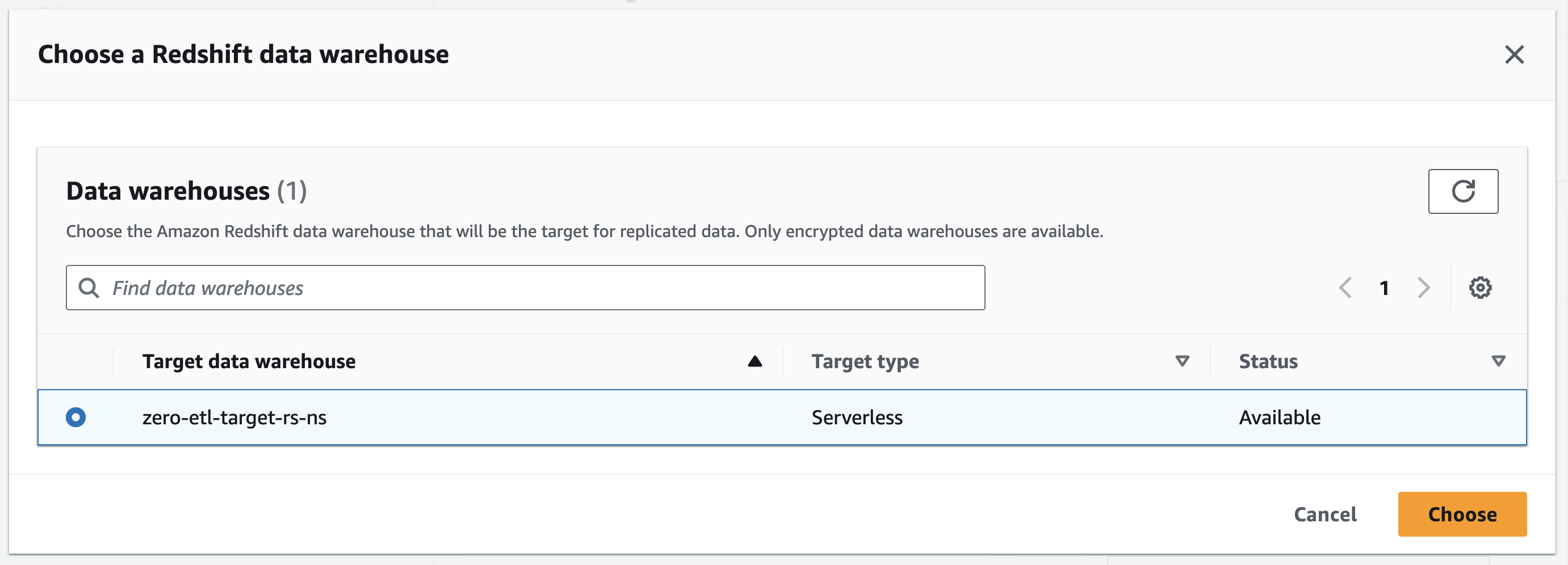The image size is (1568, 565).
Task: Go to the previous page
Action: coord(1345,288)
